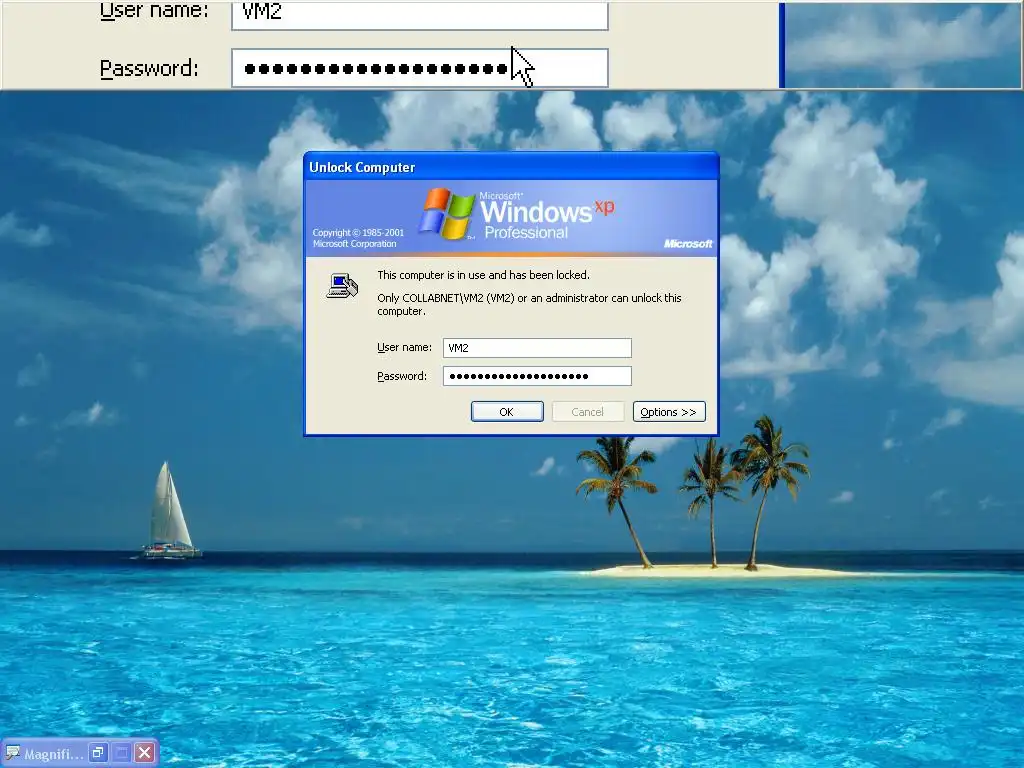
Task: Click the 'Password:' label in dialog
Action: [402, 376]
